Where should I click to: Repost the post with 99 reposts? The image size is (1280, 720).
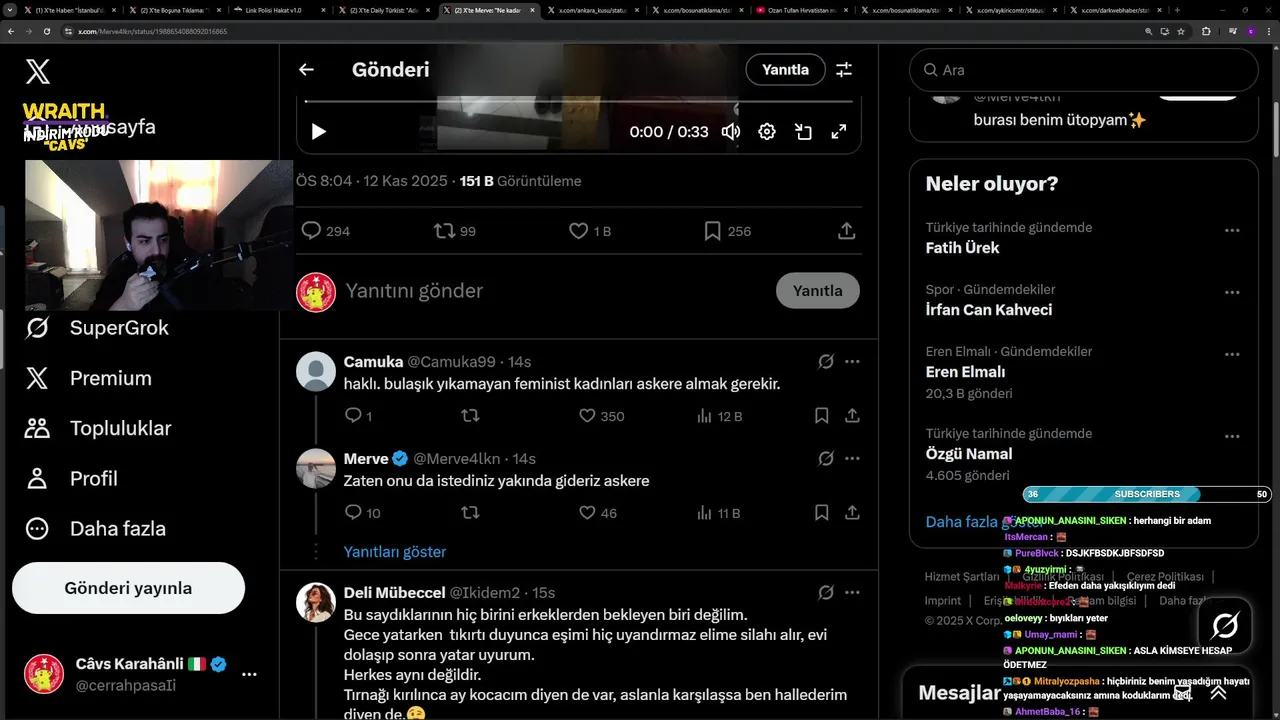coord(455,231)
